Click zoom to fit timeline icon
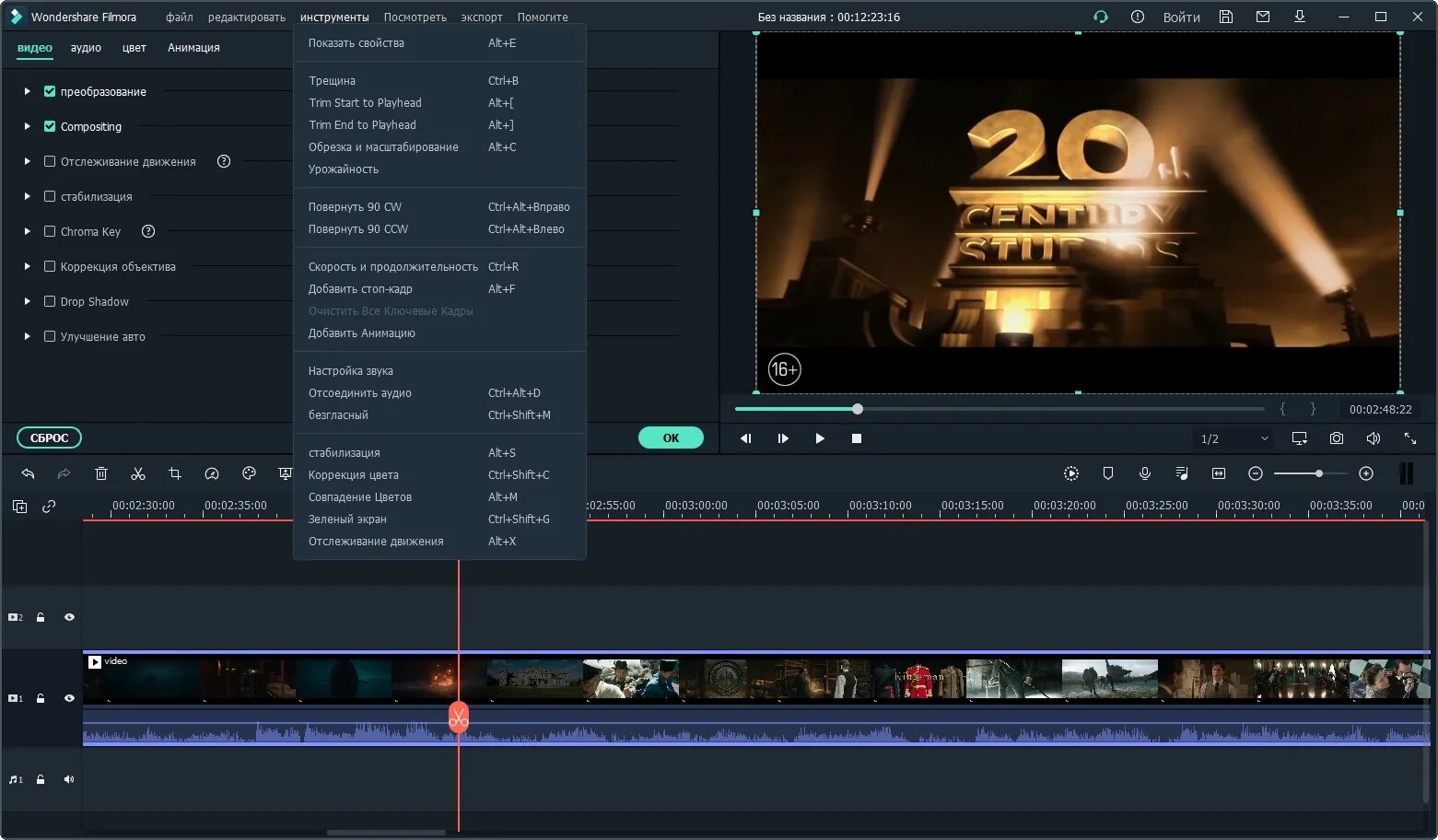 click(x=1219, y=473)
